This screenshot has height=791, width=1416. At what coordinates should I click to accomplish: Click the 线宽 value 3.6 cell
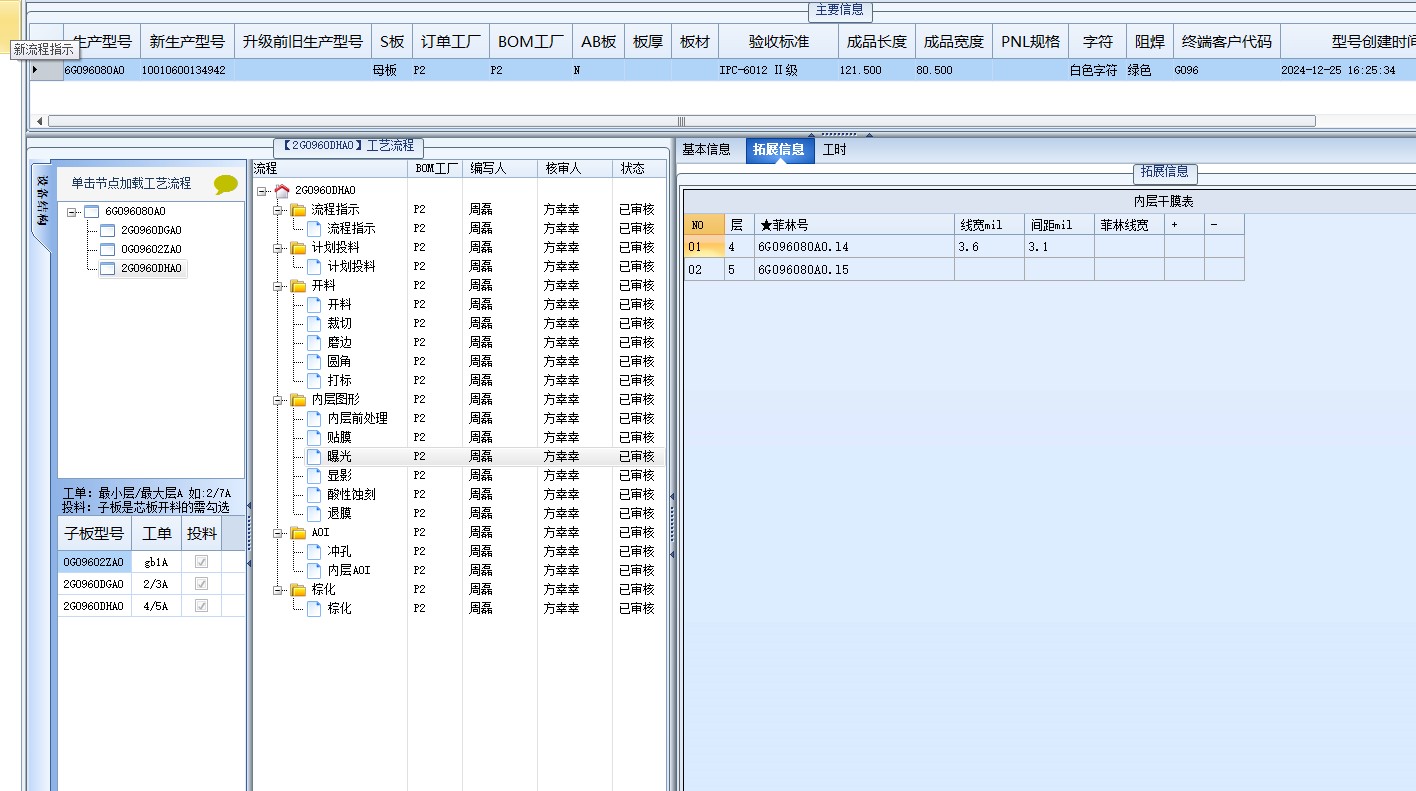coord(990,247)
